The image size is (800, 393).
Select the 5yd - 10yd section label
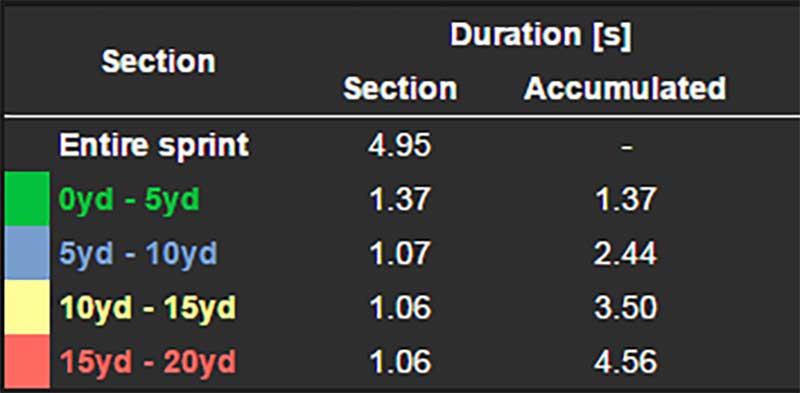[138, 254]
